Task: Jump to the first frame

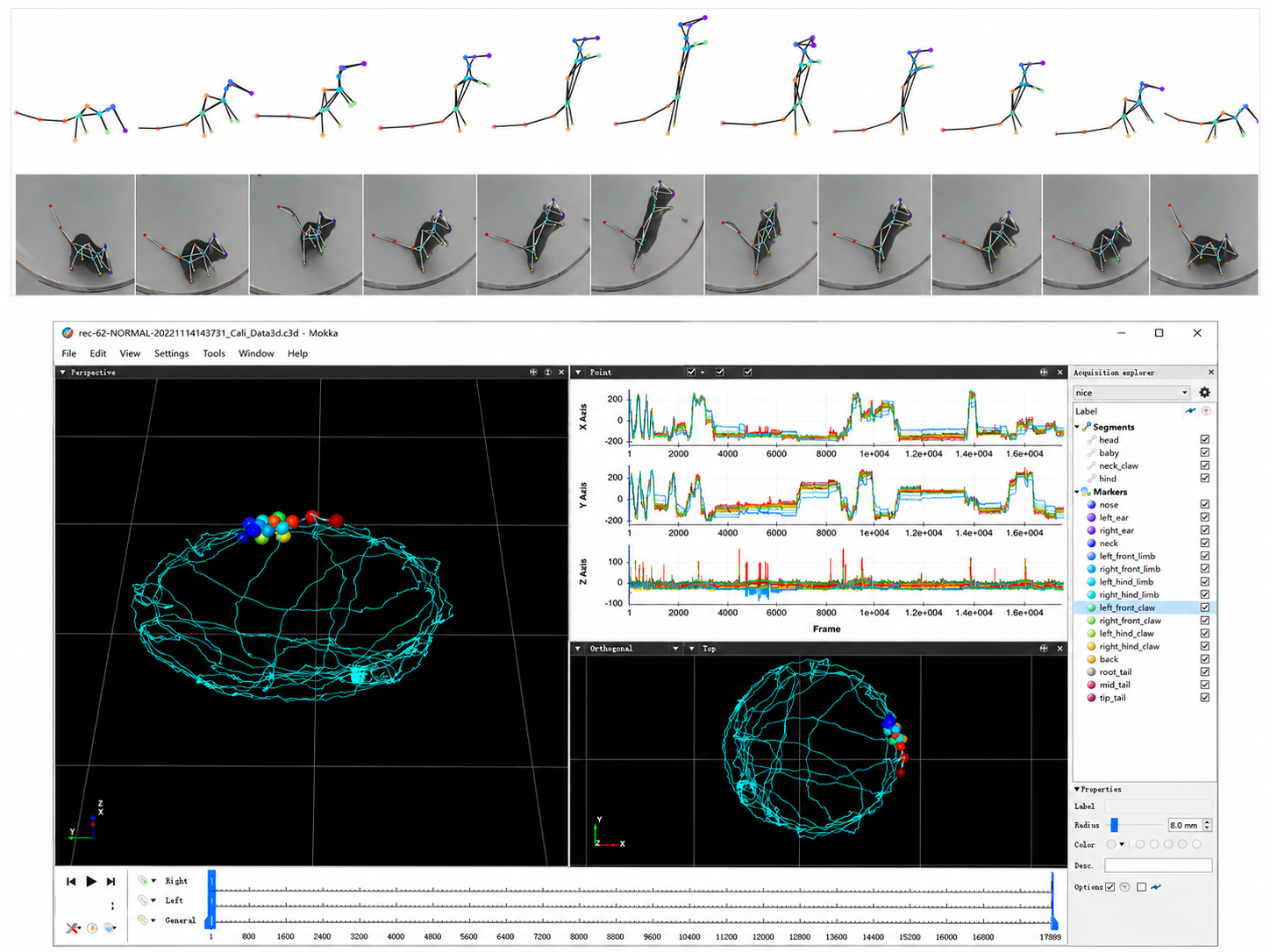Action: [x=71, y=881]
